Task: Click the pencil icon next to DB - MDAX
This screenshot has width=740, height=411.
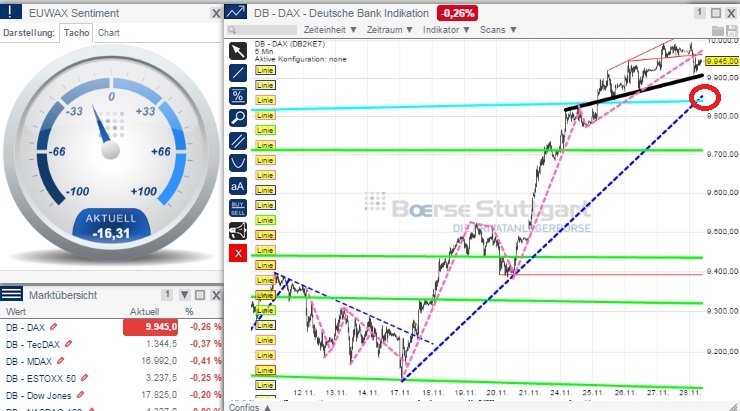Action: (60, 361)
